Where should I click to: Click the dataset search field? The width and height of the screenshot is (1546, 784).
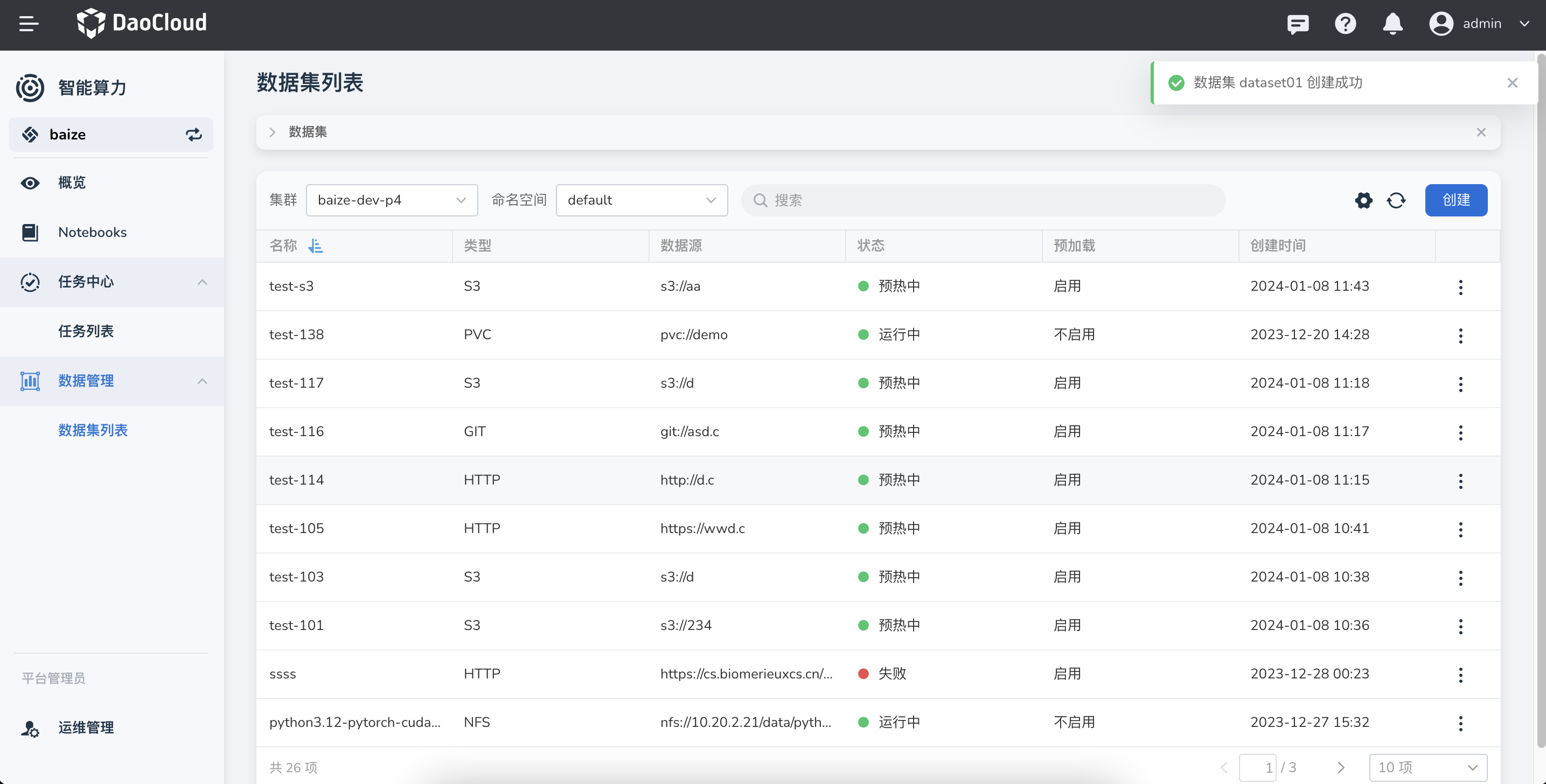[984, 200]
